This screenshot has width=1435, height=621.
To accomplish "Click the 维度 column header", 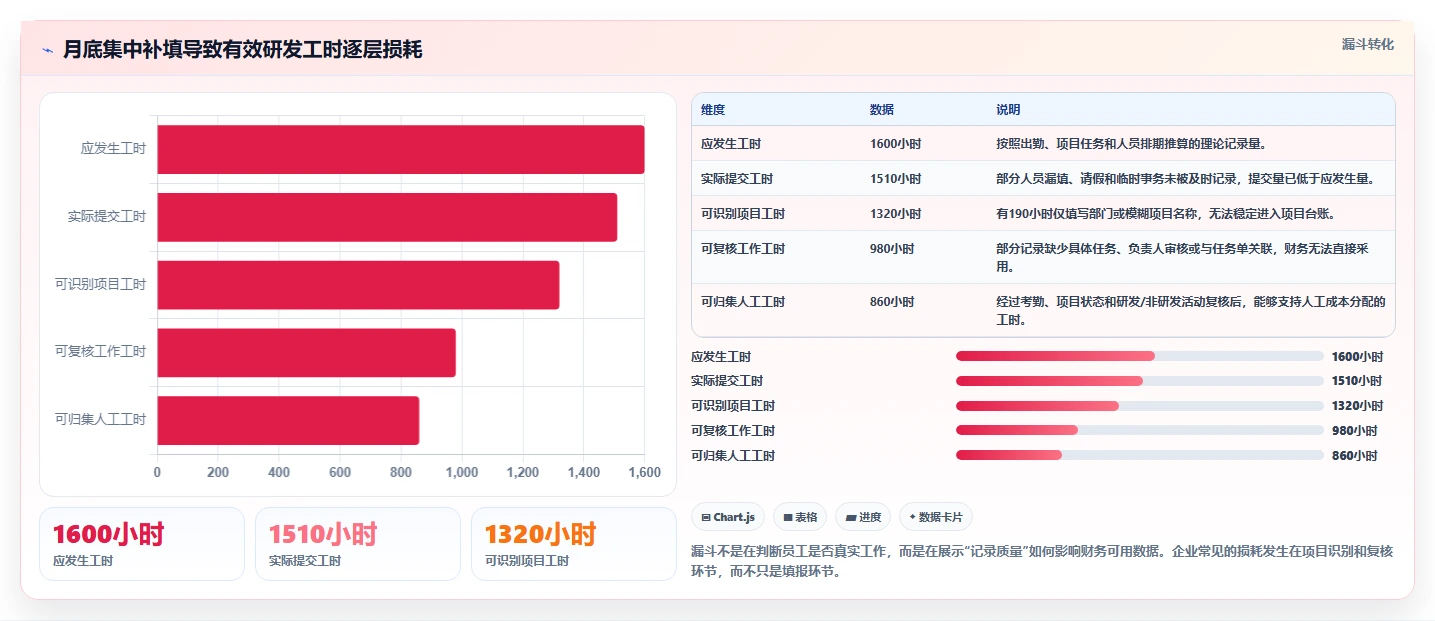I will [713, 109].
